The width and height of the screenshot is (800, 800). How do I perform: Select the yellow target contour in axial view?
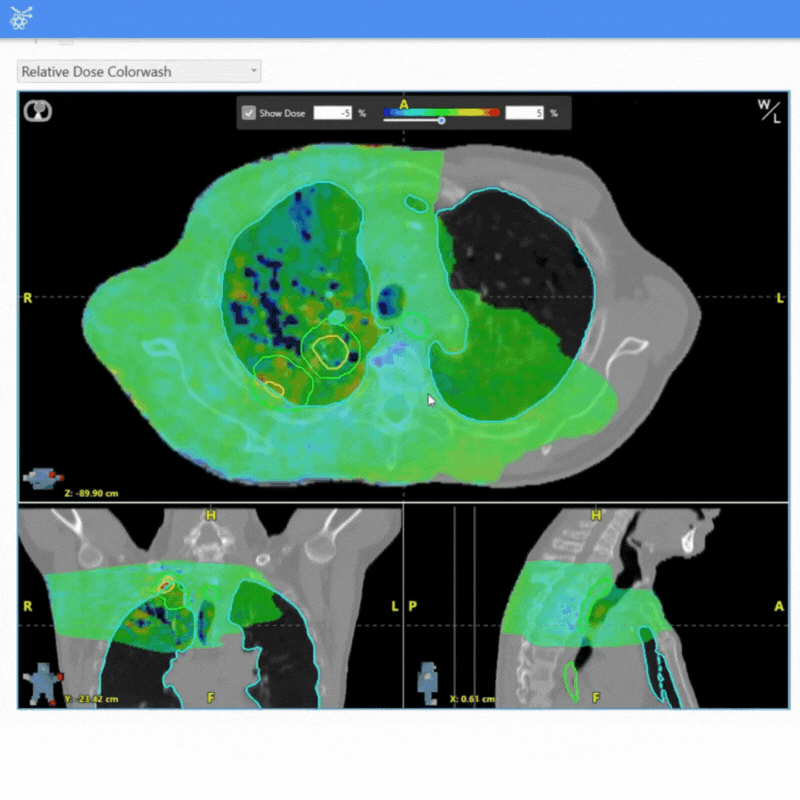331,350
